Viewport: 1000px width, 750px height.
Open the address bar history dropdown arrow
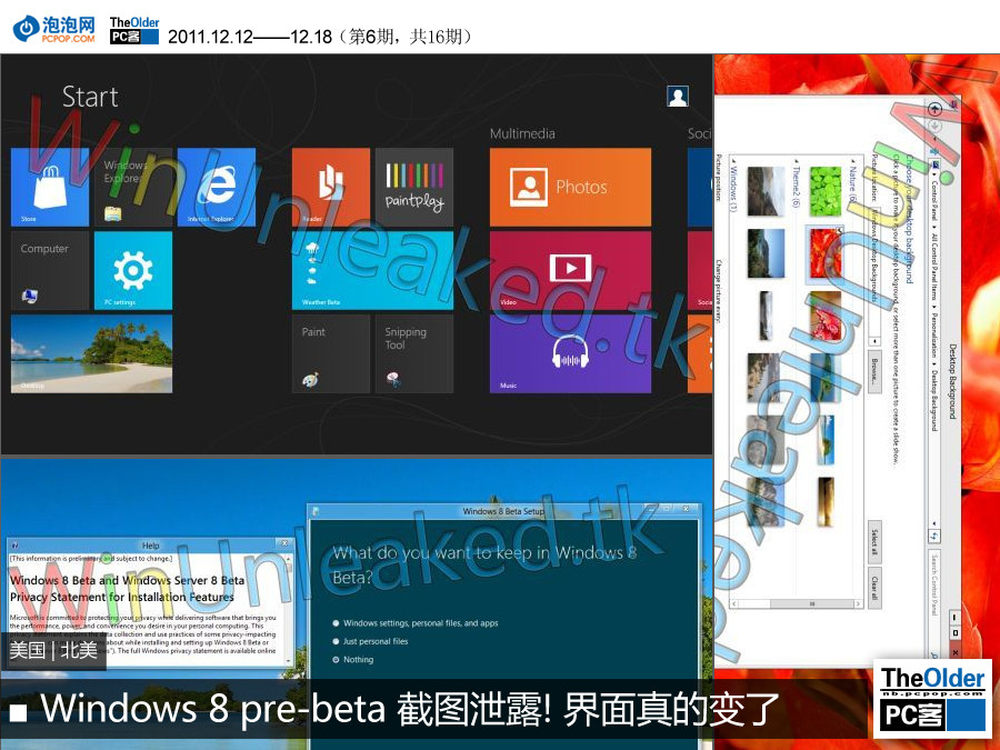(x=934, y=524)
